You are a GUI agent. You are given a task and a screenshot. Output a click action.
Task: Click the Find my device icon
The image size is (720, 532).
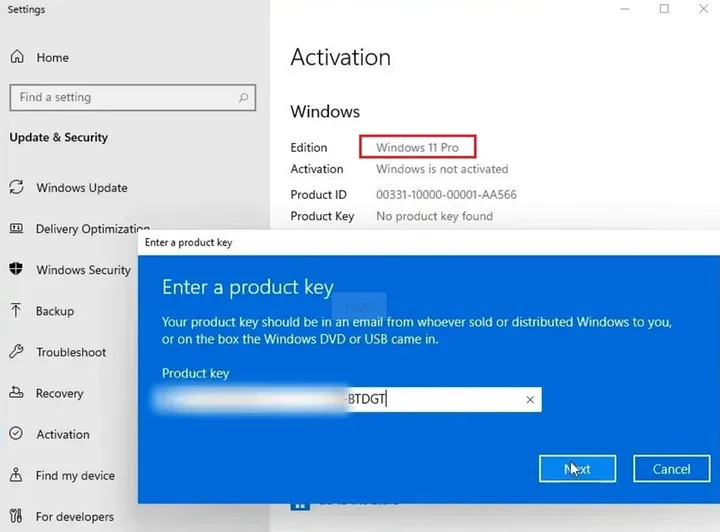coord(16,476)
